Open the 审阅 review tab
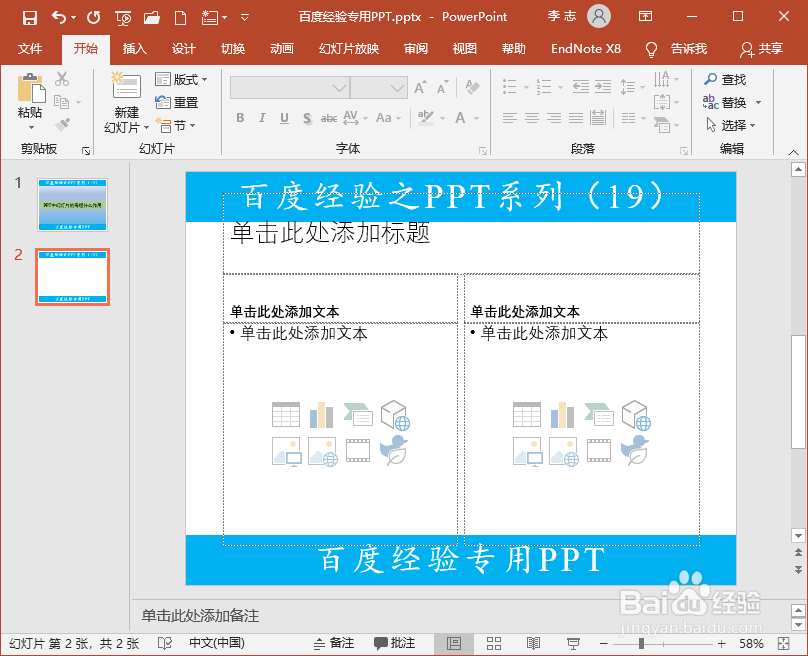808x656 pixels. point(415,49)
